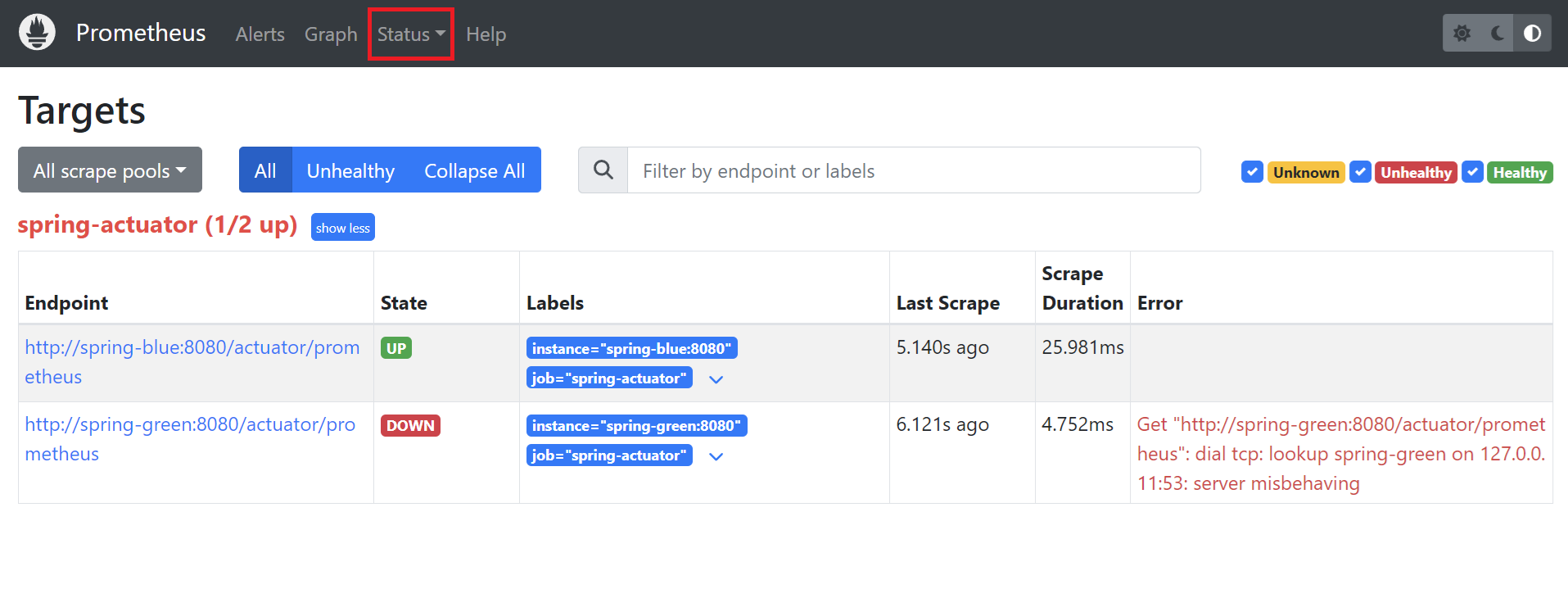Click the Scrape Duration column header
The height and width of the screenshot is (589, 1568).
1082,288
